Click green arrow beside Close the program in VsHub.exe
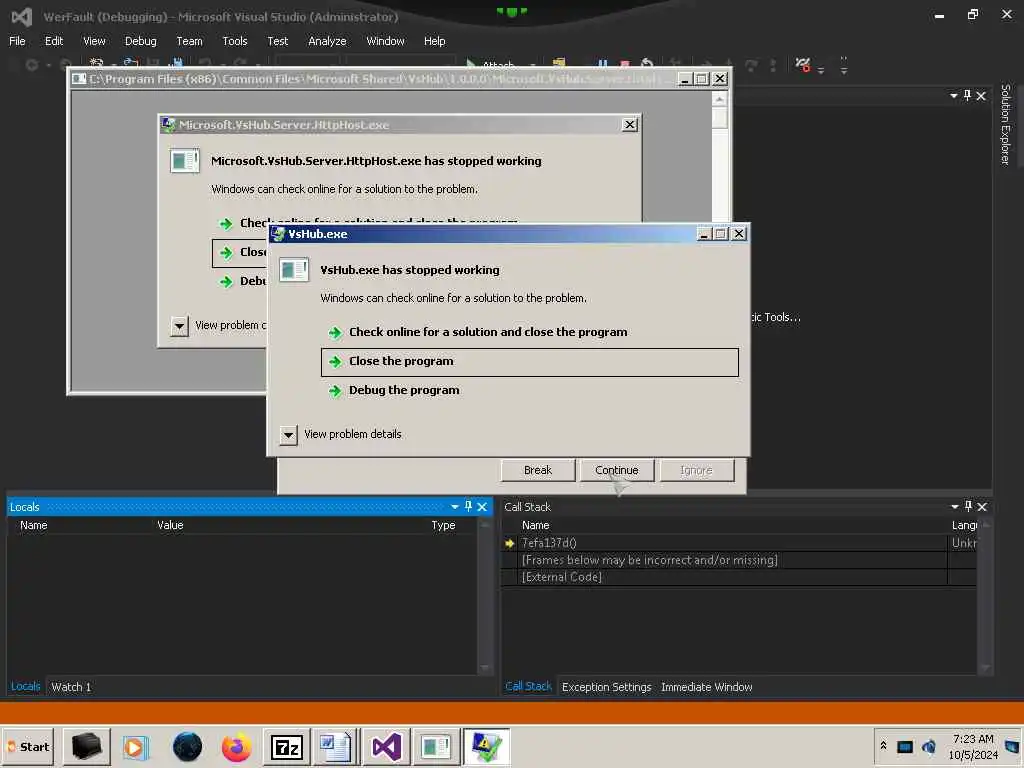1024x768 pixels. click(335, 361)
